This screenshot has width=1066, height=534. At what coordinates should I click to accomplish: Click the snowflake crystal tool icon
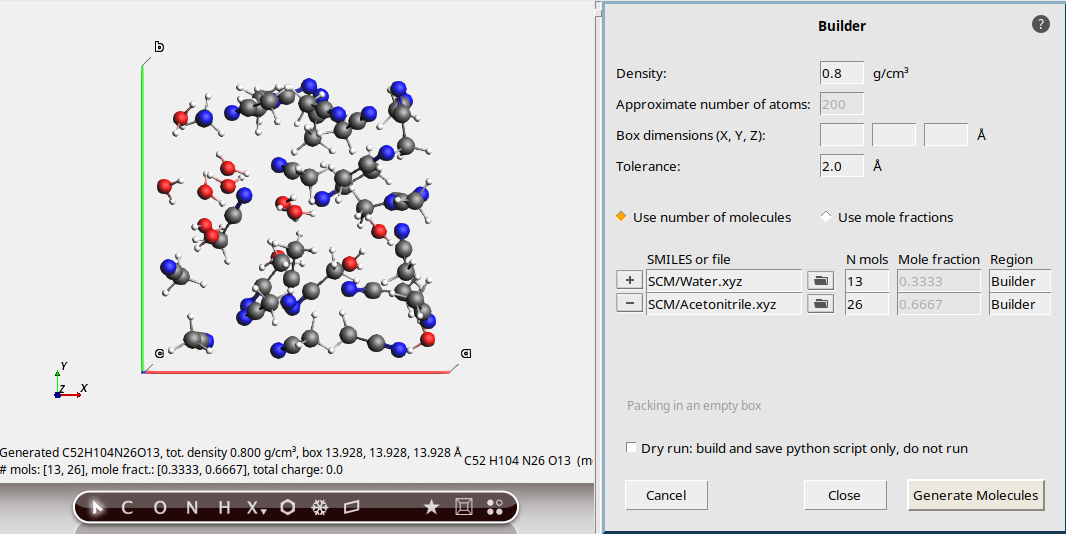tap(320, 507)
